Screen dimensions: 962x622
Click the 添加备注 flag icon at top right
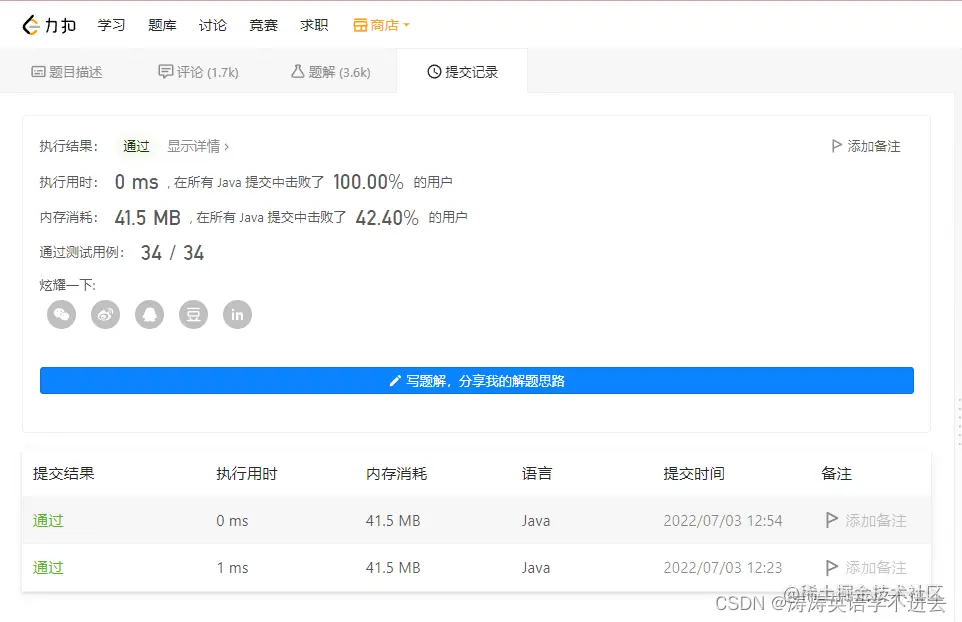point(836,145)
